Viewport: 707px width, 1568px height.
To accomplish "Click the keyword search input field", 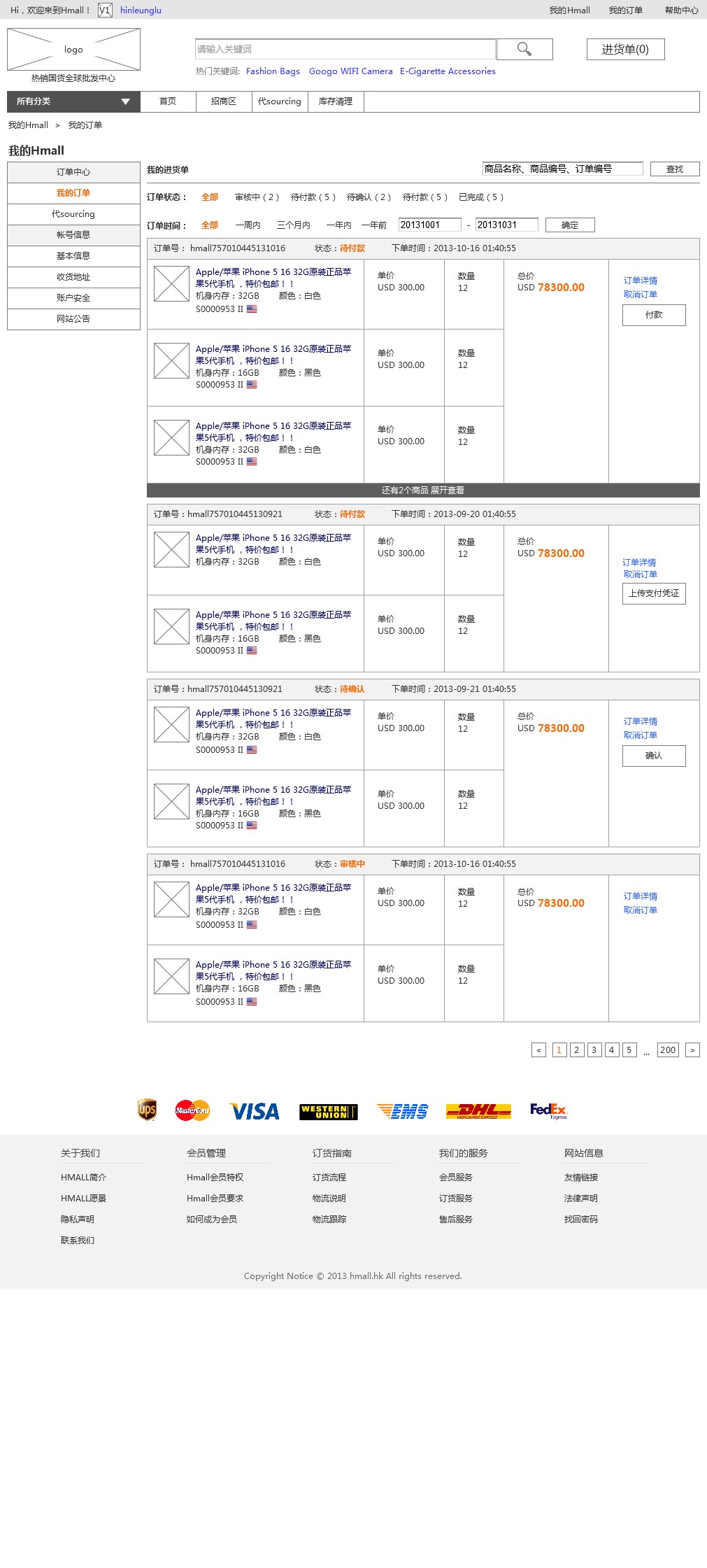I will [345, 49].
